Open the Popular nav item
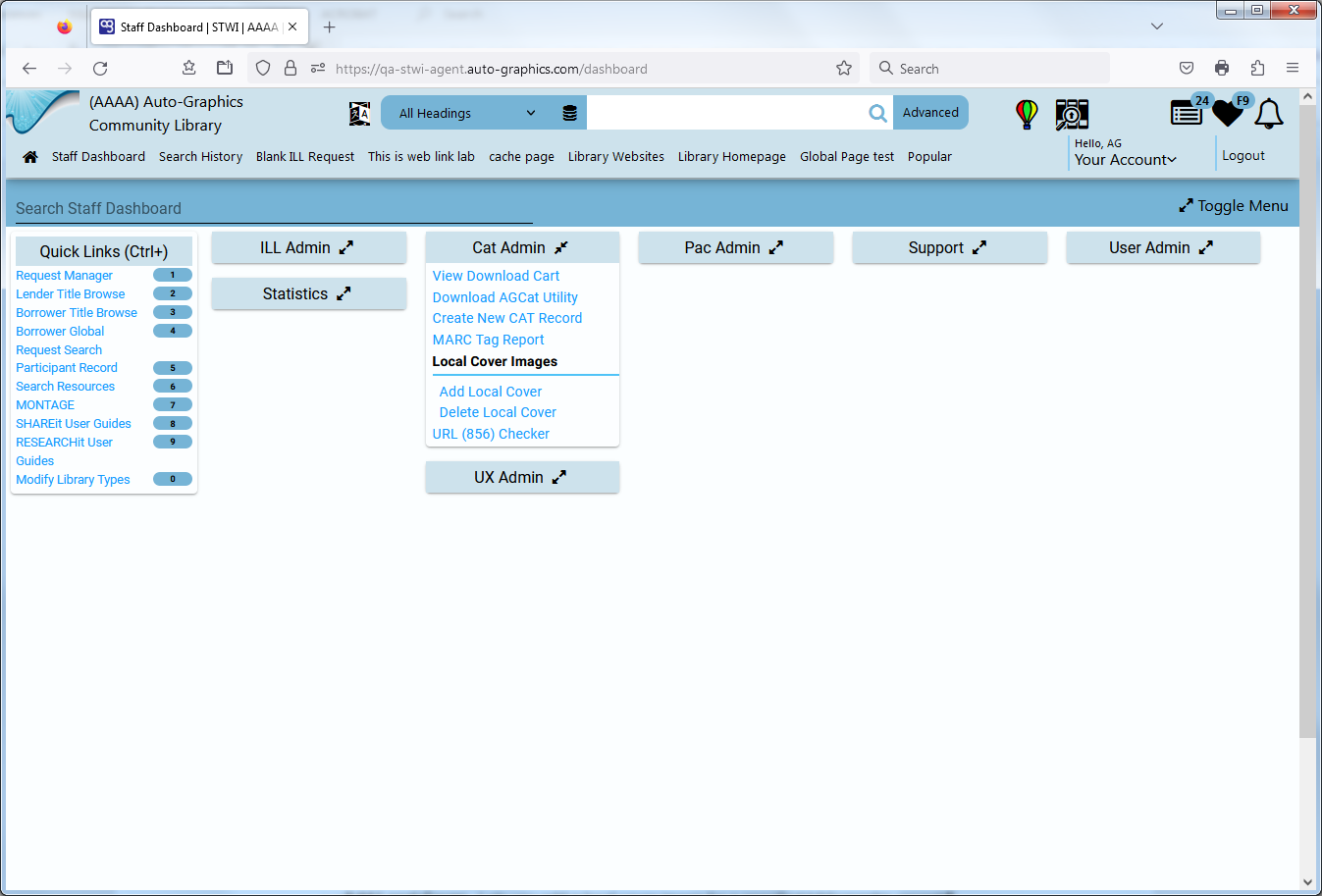This screenshot has width=1322, height=896. [929, 157]
